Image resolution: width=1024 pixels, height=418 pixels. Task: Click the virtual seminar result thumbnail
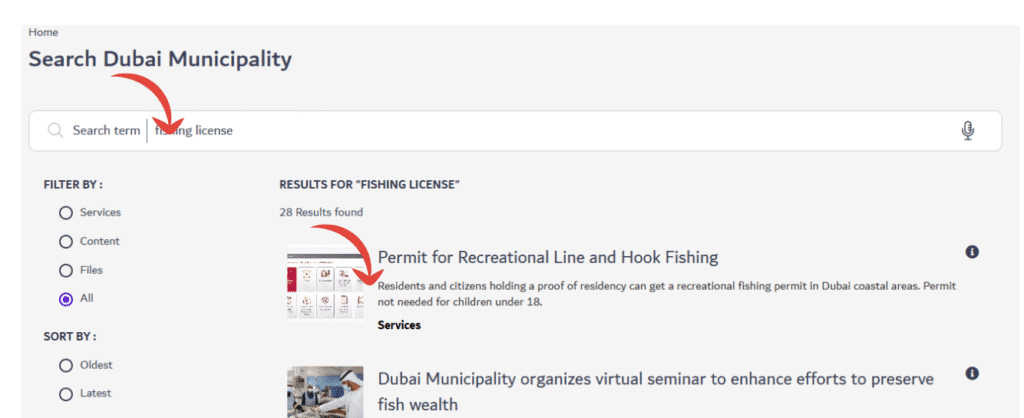325,392
